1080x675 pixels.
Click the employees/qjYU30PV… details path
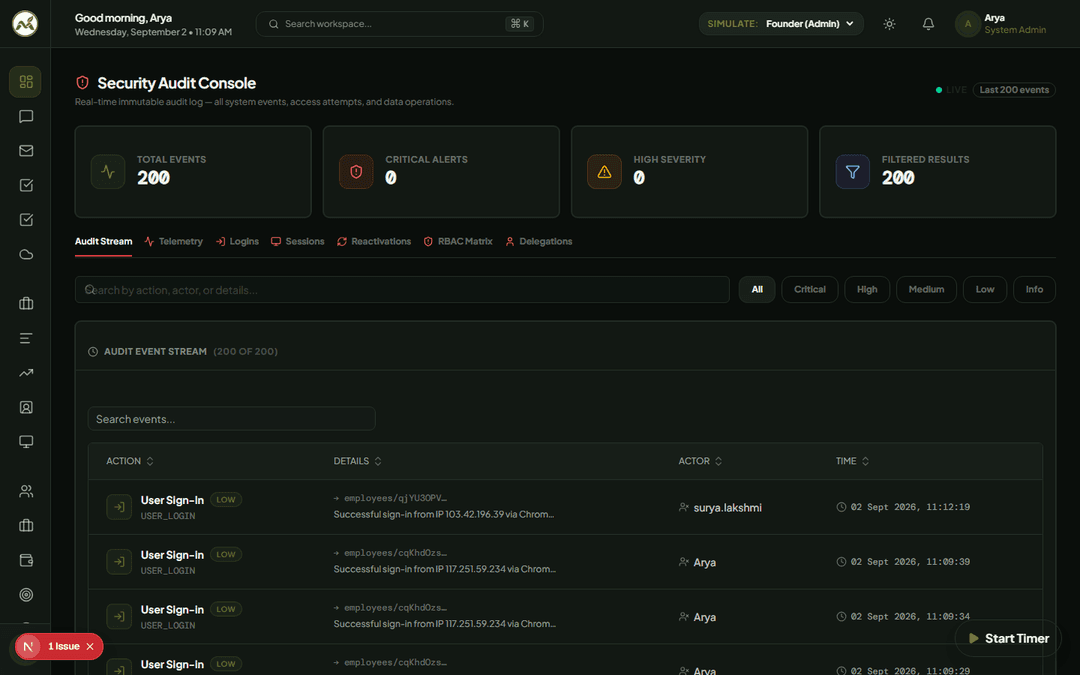pyautogui.click(x=395, y=498)
